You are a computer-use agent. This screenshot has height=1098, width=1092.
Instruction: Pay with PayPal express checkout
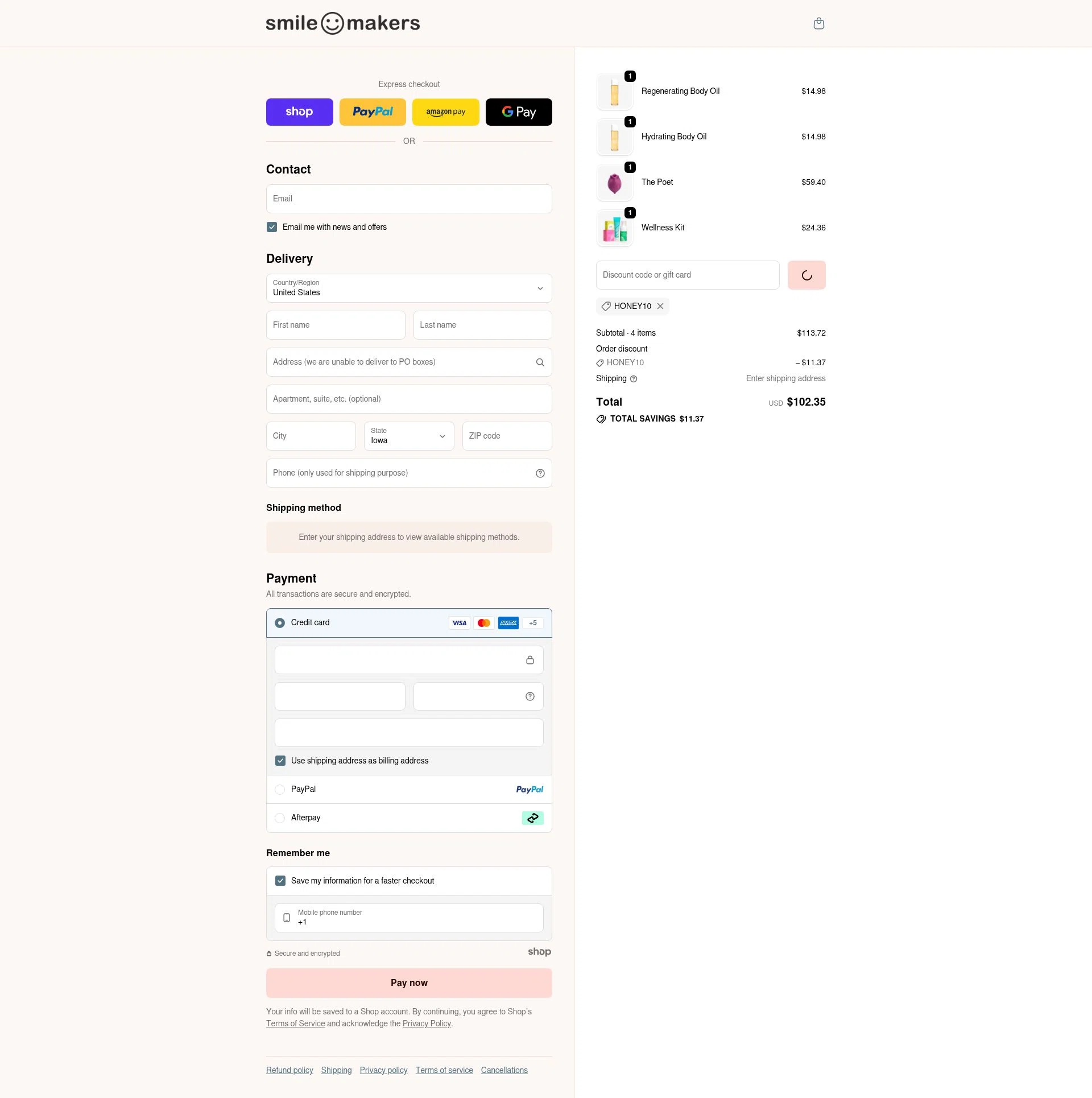coord(373,112)
